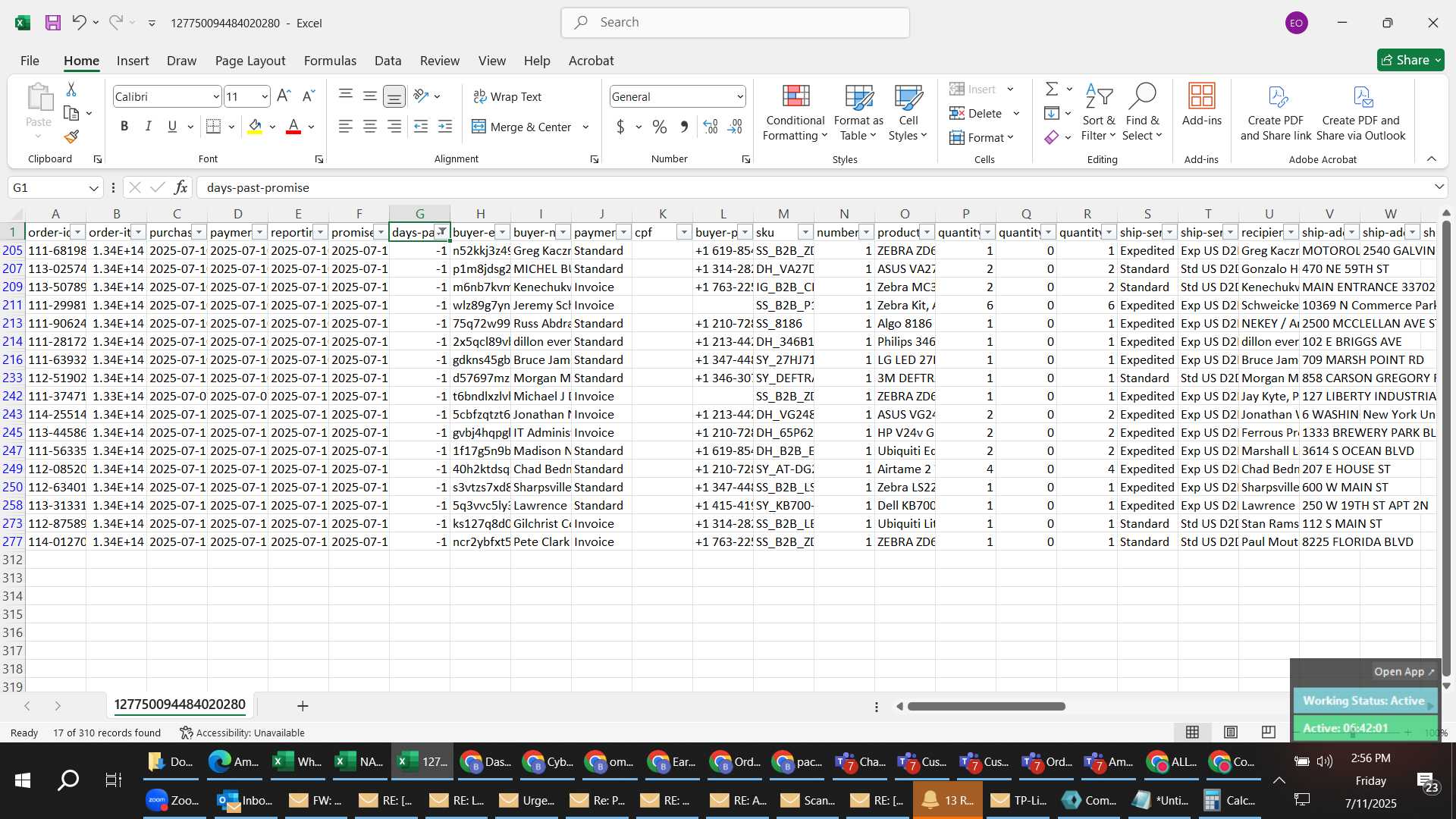Viewport: 1456px width, 819px height.
Task: Toggle Middle Align vertical alignment
Action: (370, 96)
